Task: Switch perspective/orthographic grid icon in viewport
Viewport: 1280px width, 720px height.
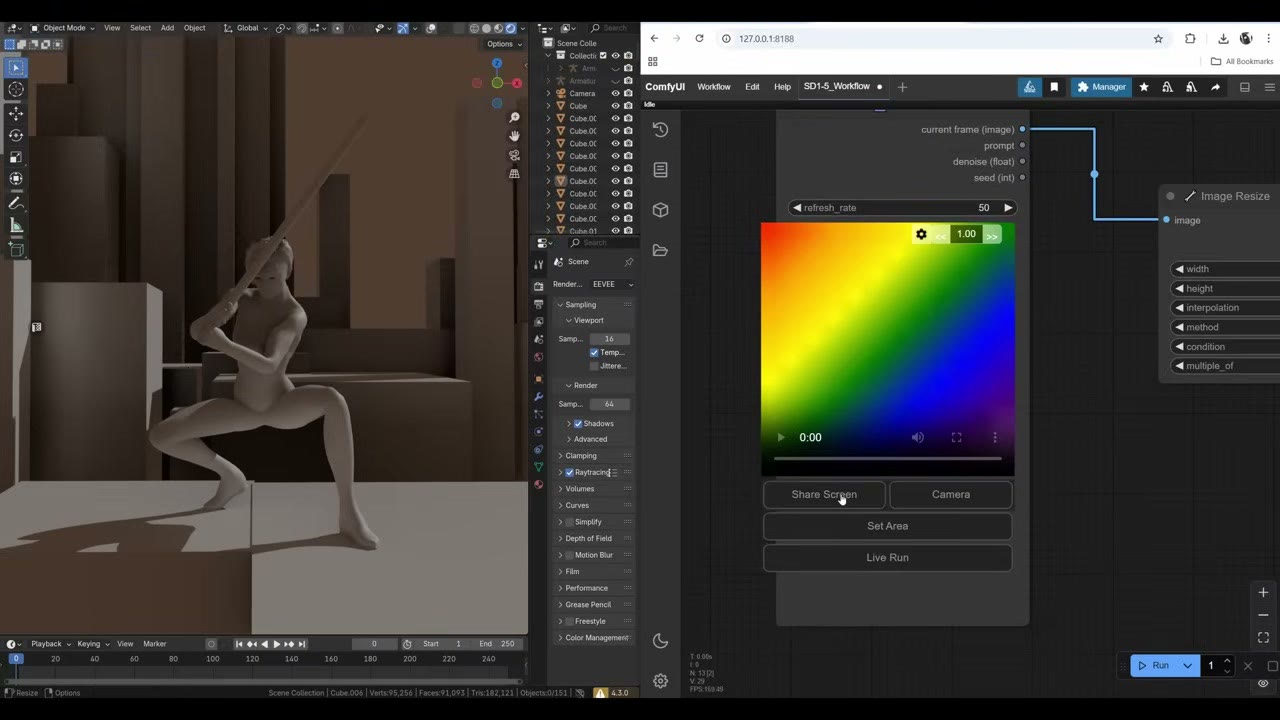Action: 514,173
